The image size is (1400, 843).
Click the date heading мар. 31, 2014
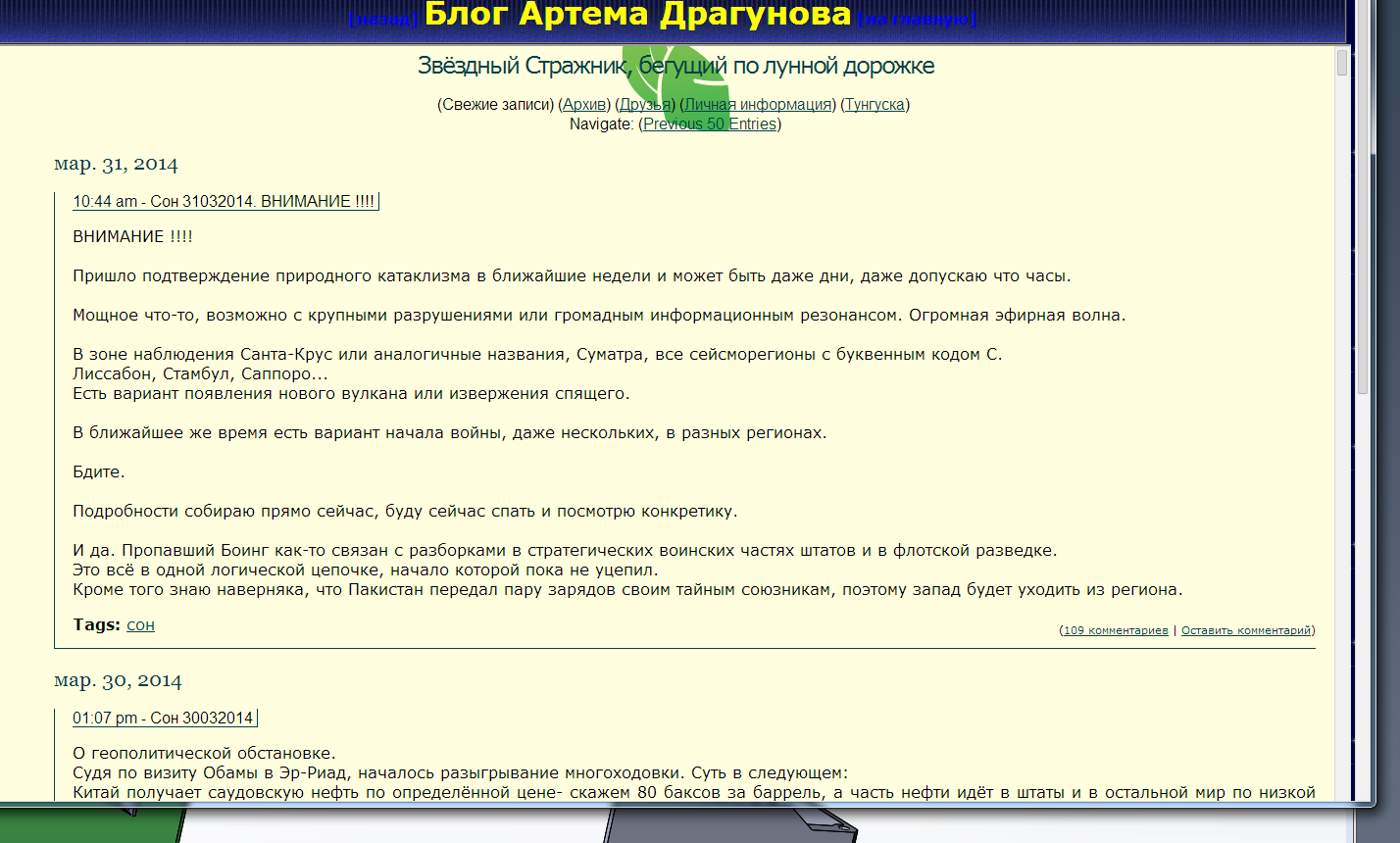116,164
